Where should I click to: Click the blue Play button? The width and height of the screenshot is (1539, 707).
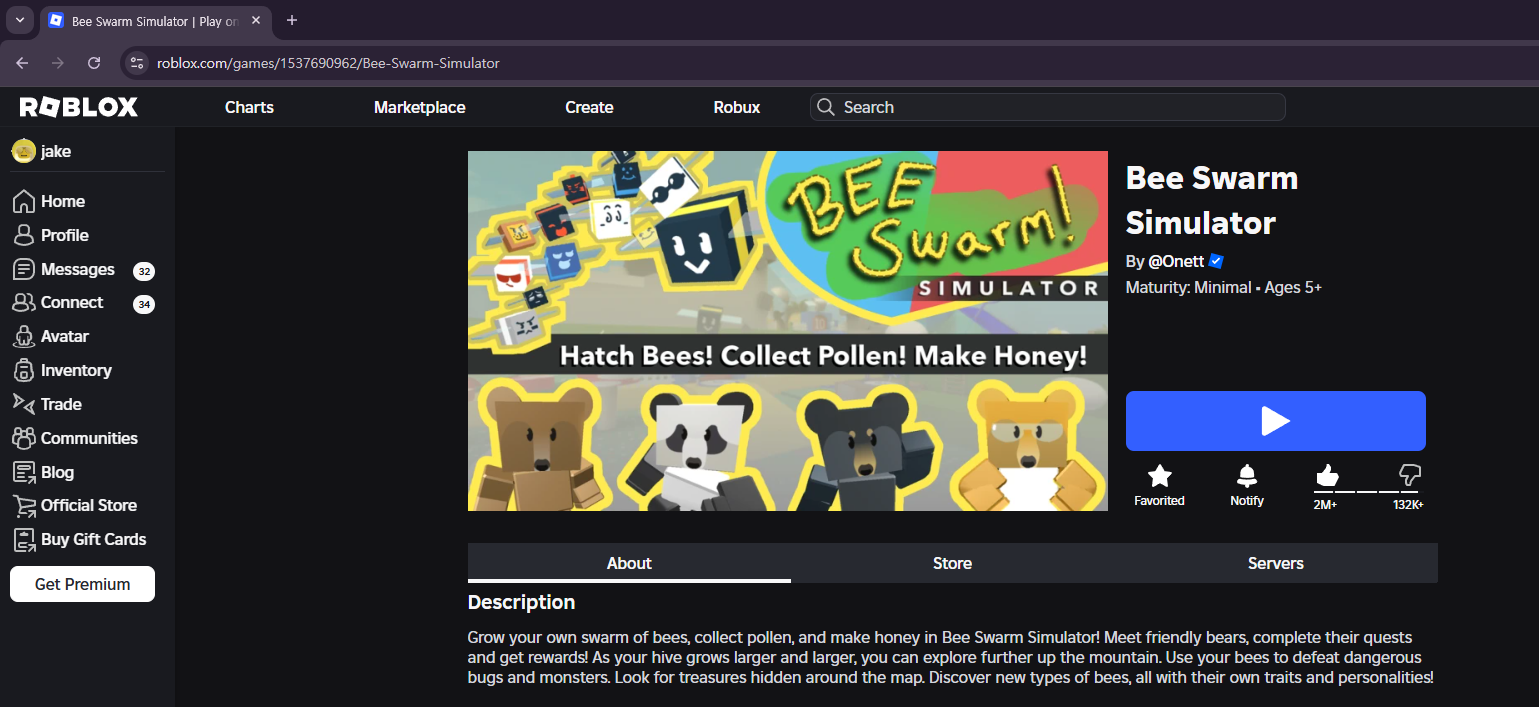point(1276,421)
